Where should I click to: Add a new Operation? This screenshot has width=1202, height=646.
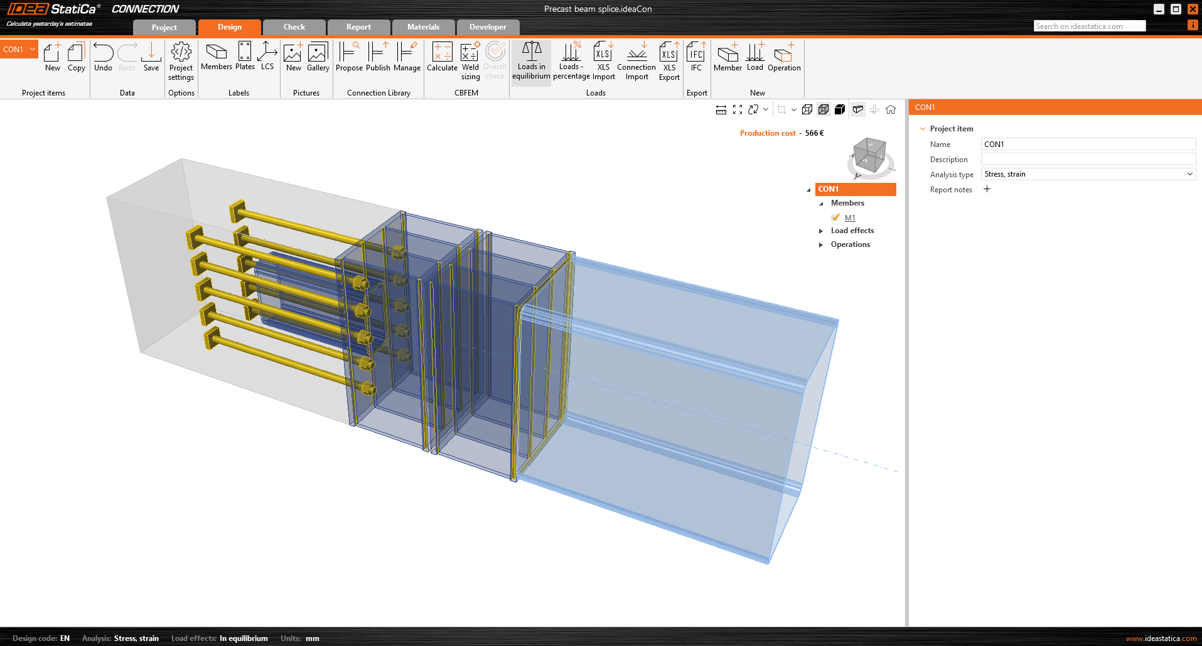(x=784, y=57)
